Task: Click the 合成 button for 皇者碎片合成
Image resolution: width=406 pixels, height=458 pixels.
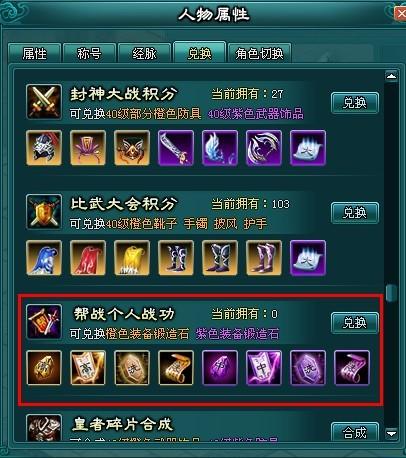Action: [355, 432]
